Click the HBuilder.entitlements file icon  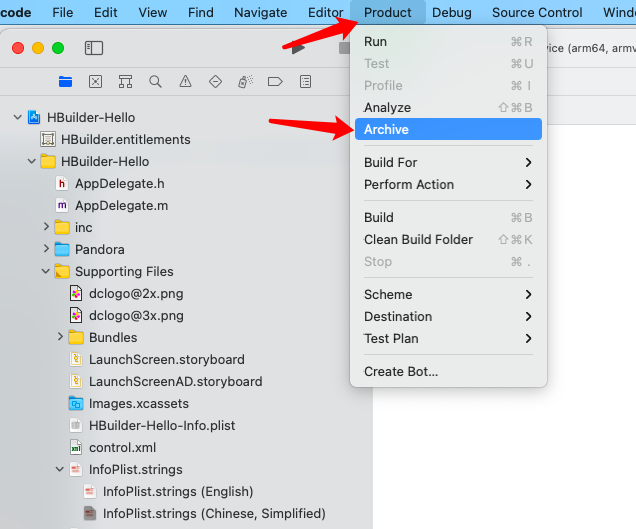tap(48, 139)
